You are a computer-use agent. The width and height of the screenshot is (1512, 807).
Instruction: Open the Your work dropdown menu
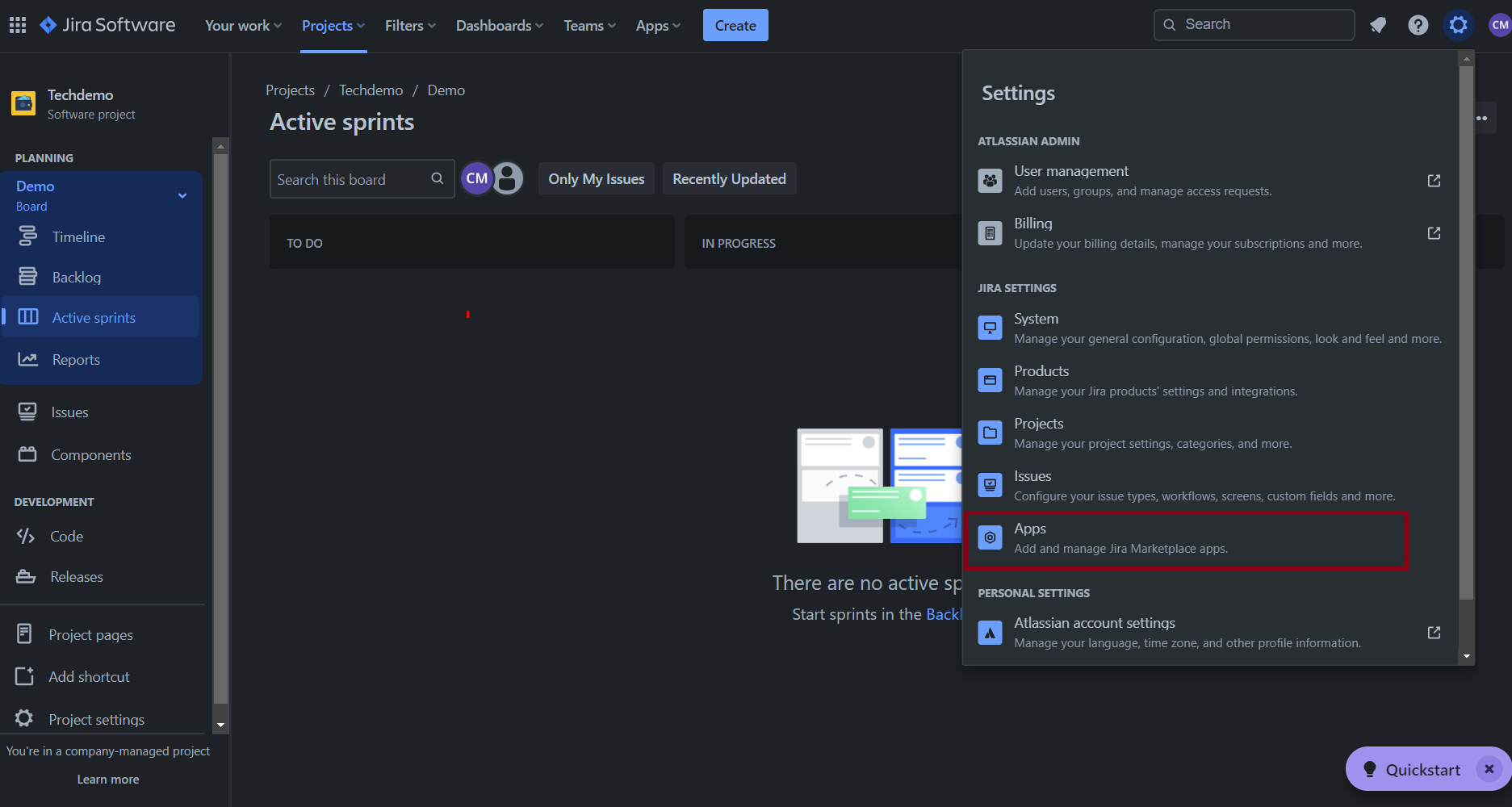[x=243, y=26]
